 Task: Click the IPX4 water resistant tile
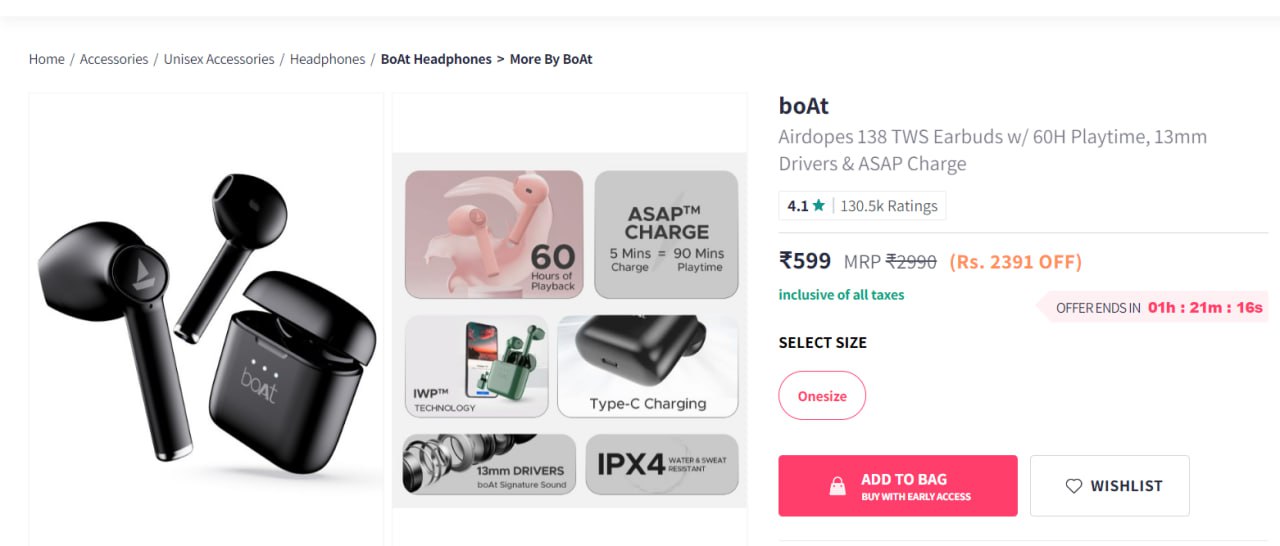pos(661,464)
